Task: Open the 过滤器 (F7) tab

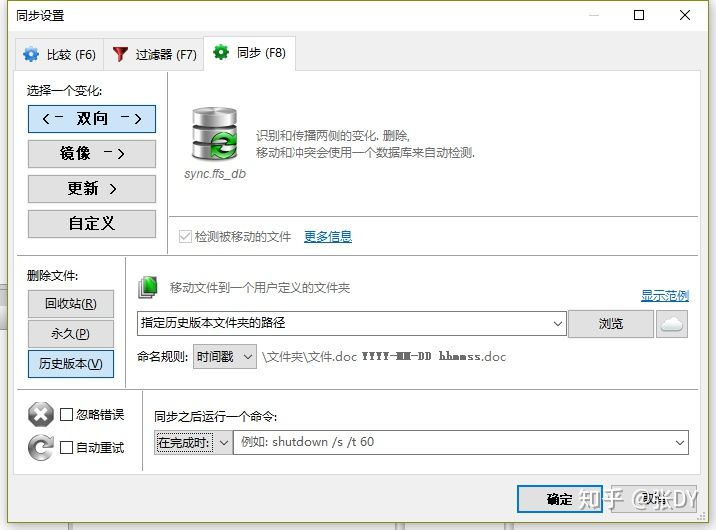Action: 154,54
